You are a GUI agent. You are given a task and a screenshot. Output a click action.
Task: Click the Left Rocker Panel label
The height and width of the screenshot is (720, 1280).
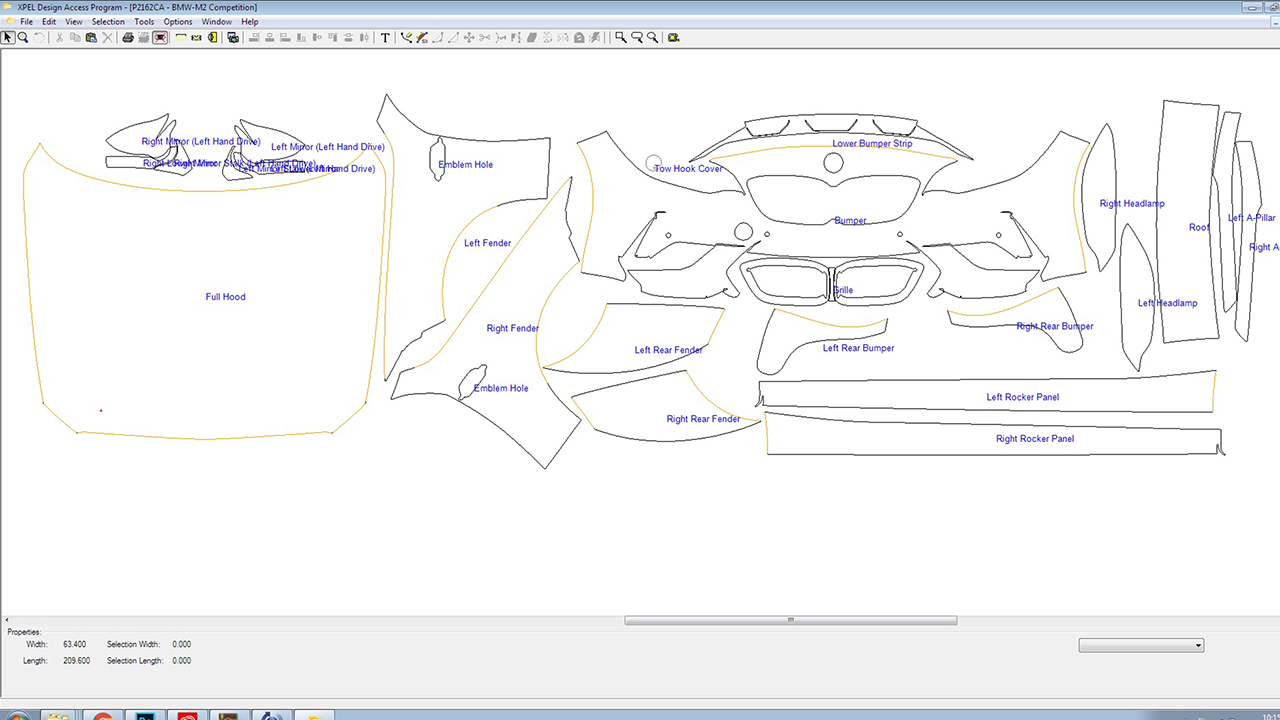[1023, 397]
